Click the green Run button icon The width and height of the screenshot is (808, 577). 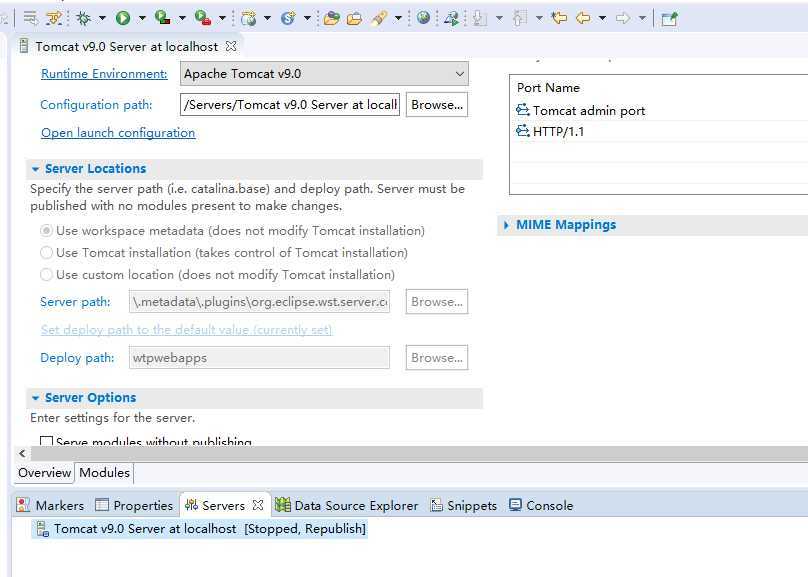point(123,19)
